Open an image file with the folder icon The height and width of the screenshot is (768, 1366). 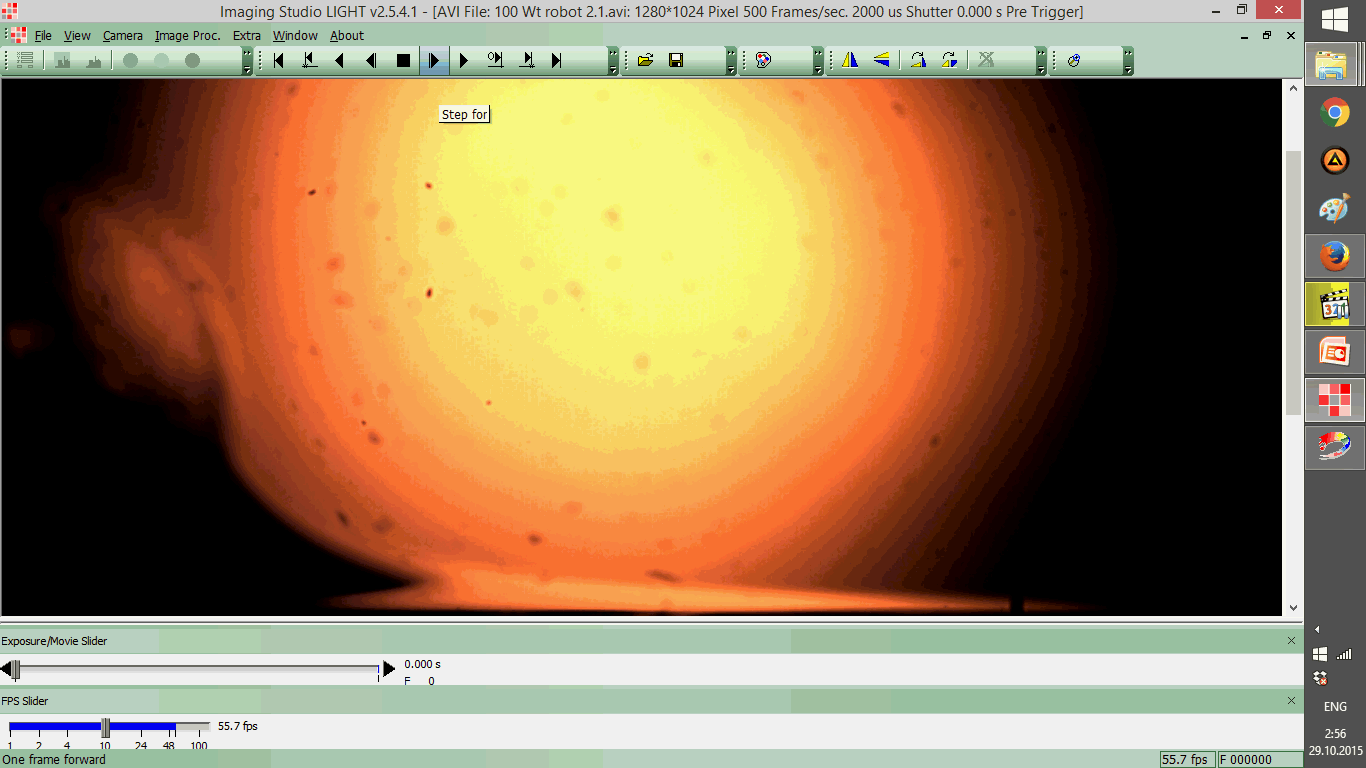[x=645, y=61]
